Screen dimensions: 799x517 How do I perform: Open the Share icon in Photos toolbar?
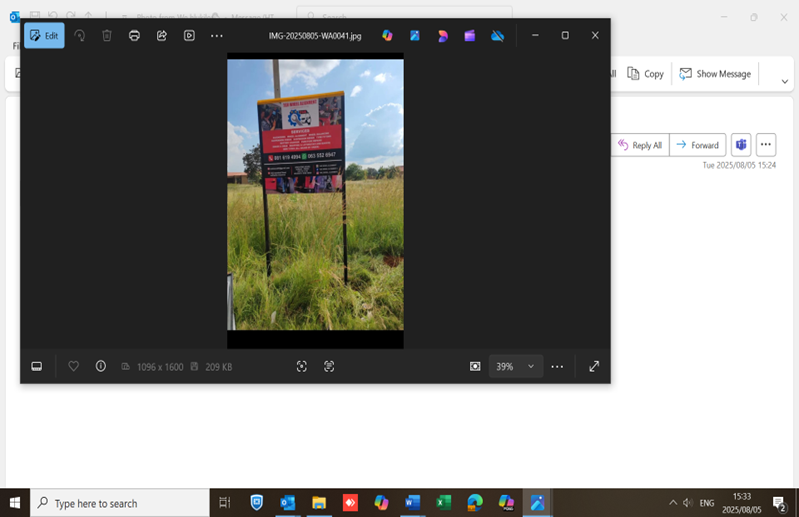(162, 36)
